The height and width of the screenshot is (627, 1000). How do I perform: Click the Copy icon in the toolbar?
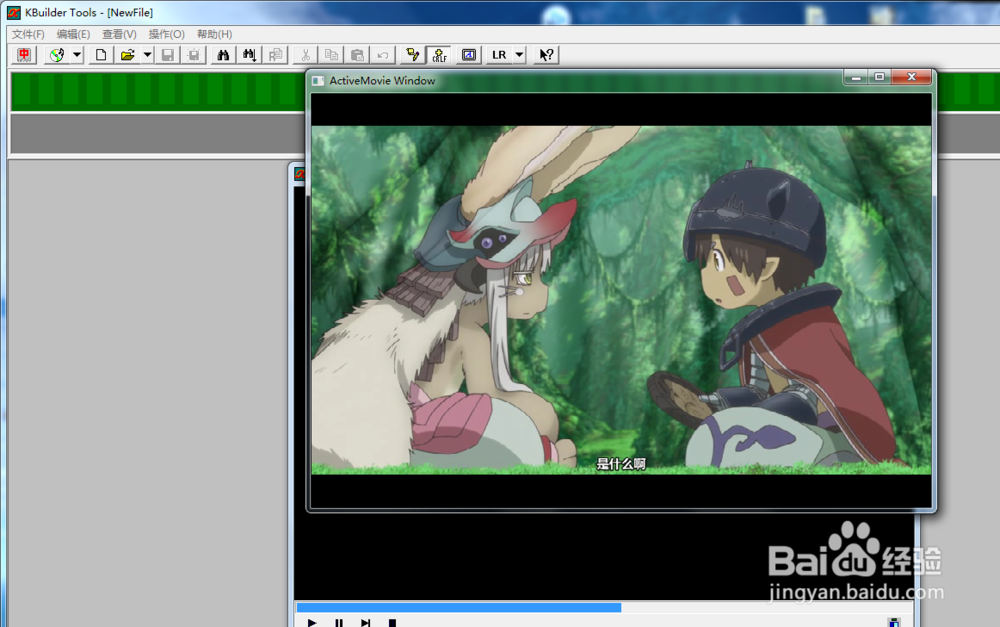(332, 55)
